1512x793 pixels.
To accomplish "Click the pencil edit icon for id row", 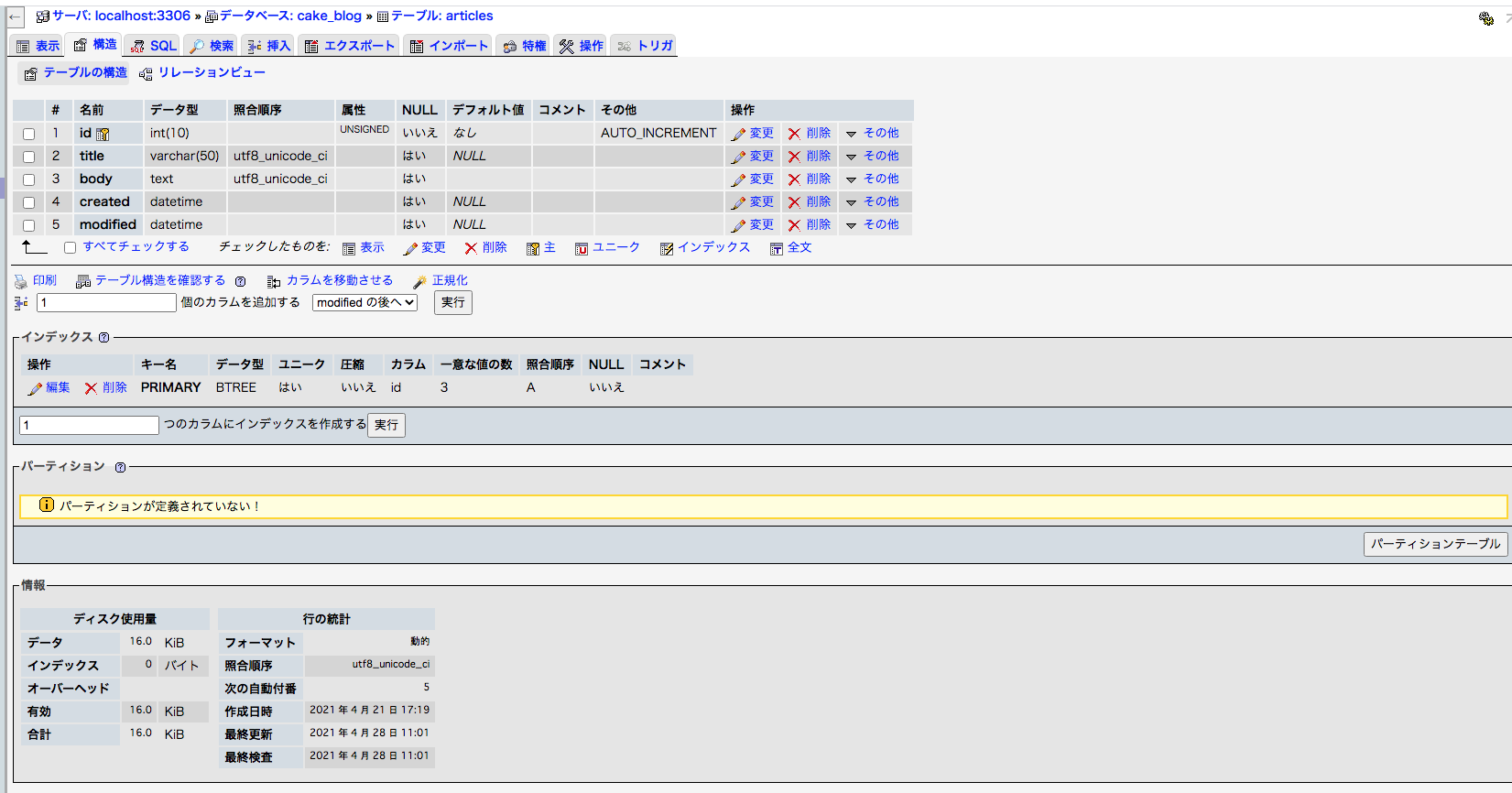I will [x=738, y=134].
